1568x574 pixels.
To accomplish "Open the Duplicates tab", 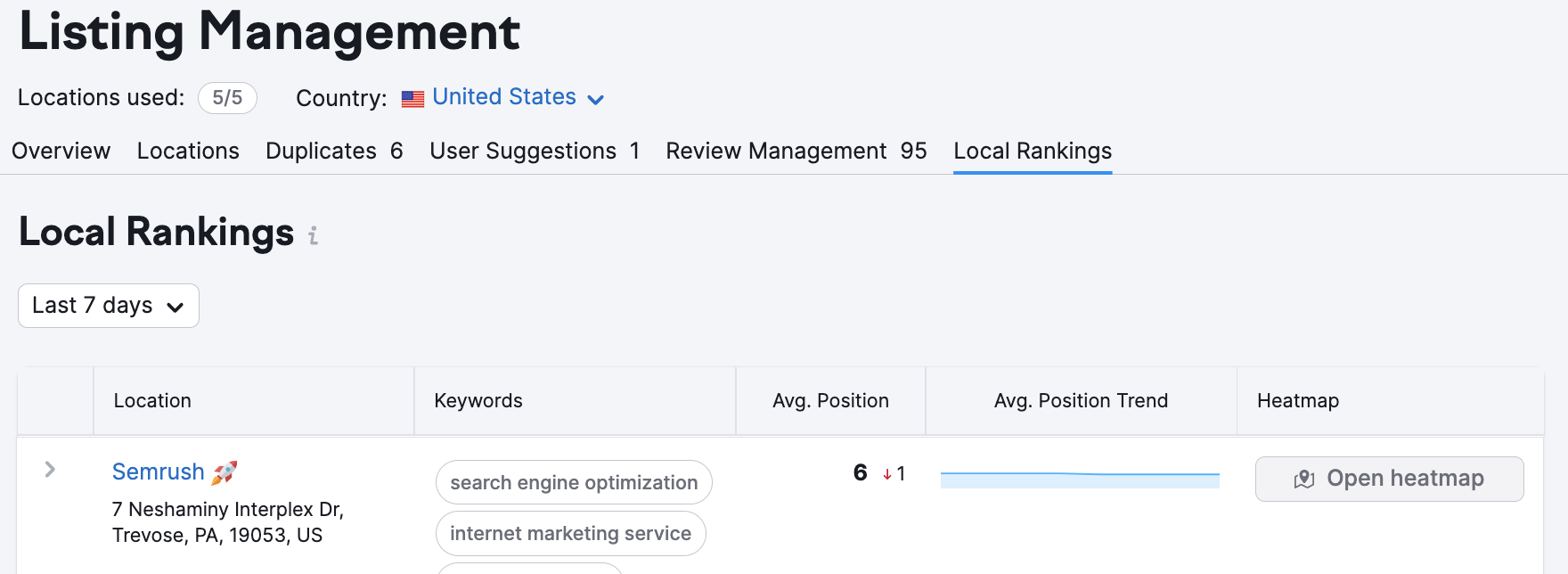I will 334,152.
